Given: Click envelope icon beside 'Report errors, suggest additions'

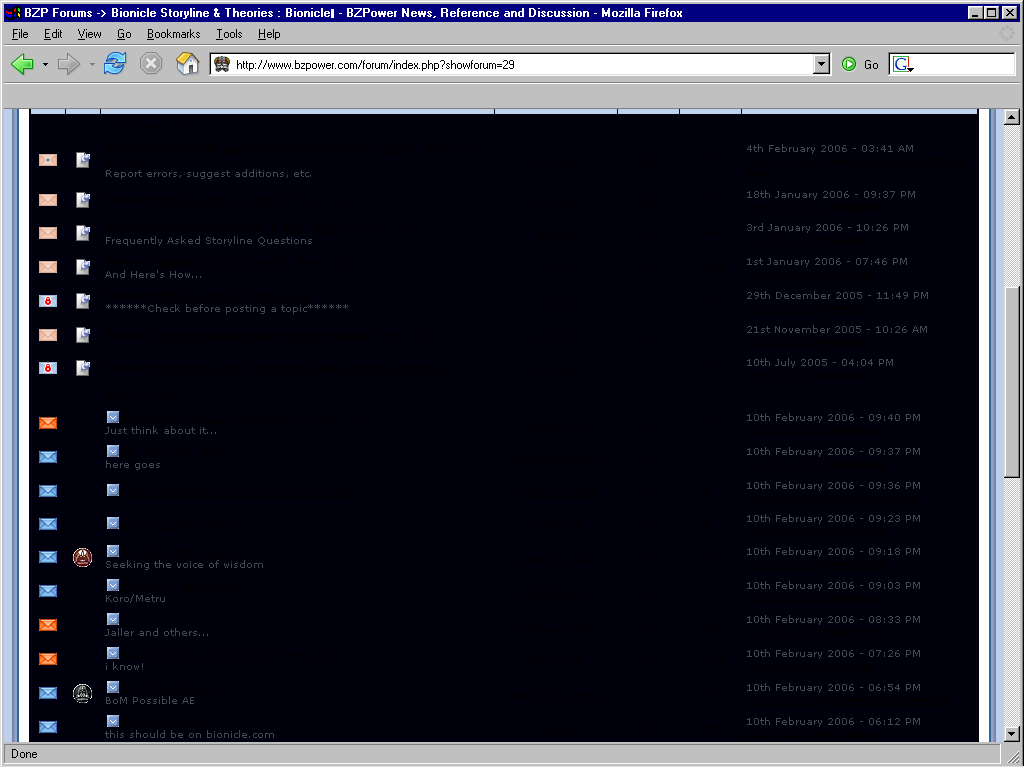Looking at the screenshot, I should coord(48,160).
